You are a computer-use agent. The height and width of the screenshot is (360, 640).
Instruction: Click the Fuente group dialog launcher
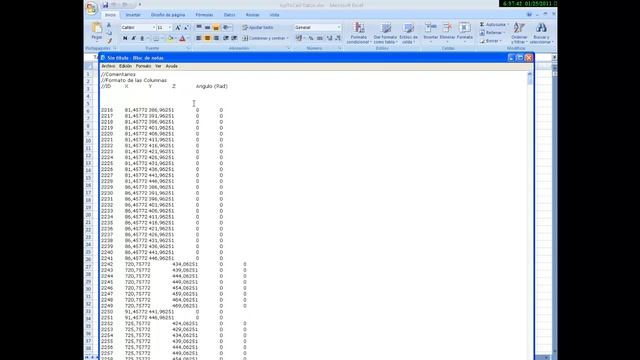[x=188, y=49]
